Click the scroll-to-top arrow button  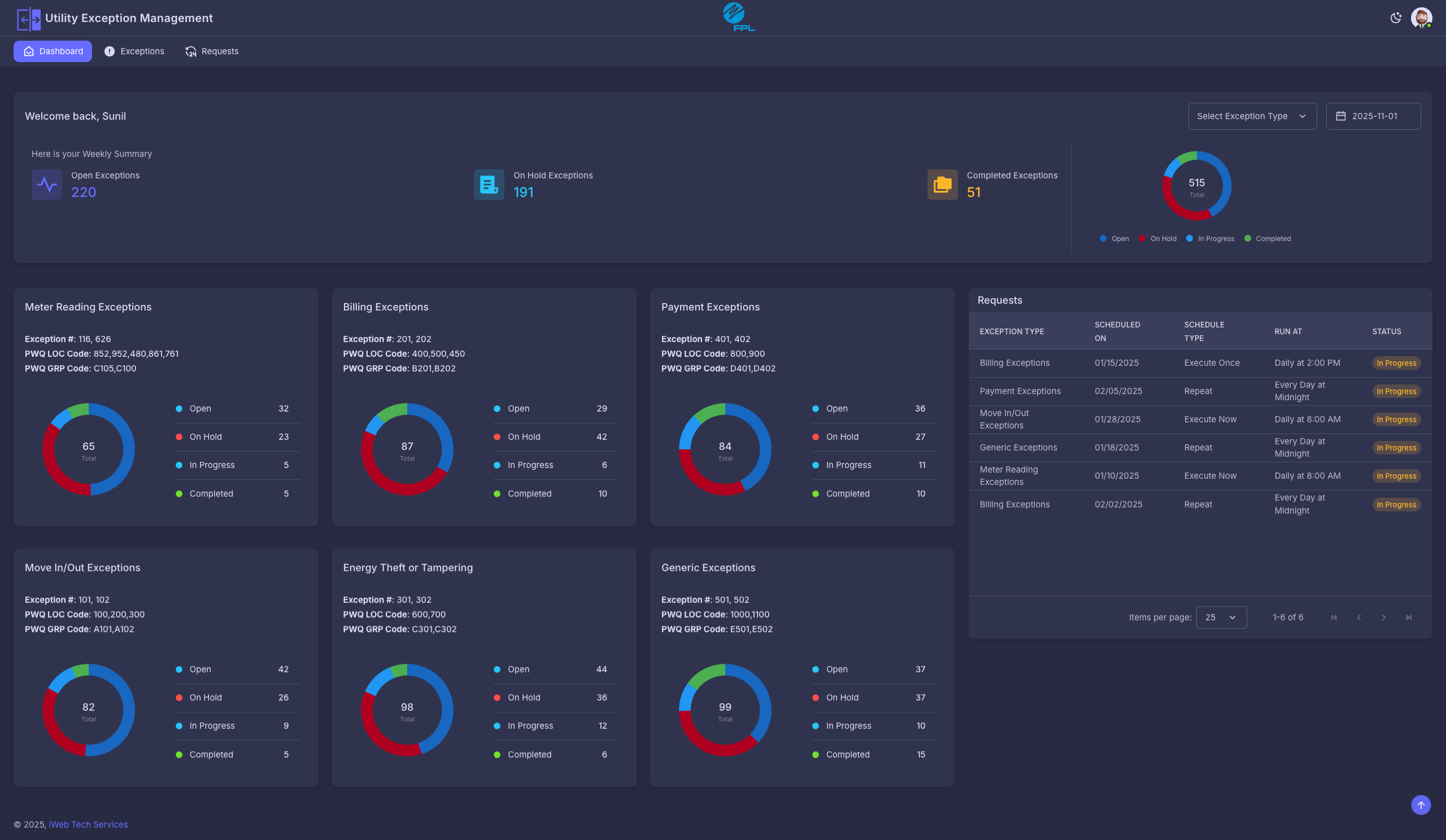[1421, 805]
